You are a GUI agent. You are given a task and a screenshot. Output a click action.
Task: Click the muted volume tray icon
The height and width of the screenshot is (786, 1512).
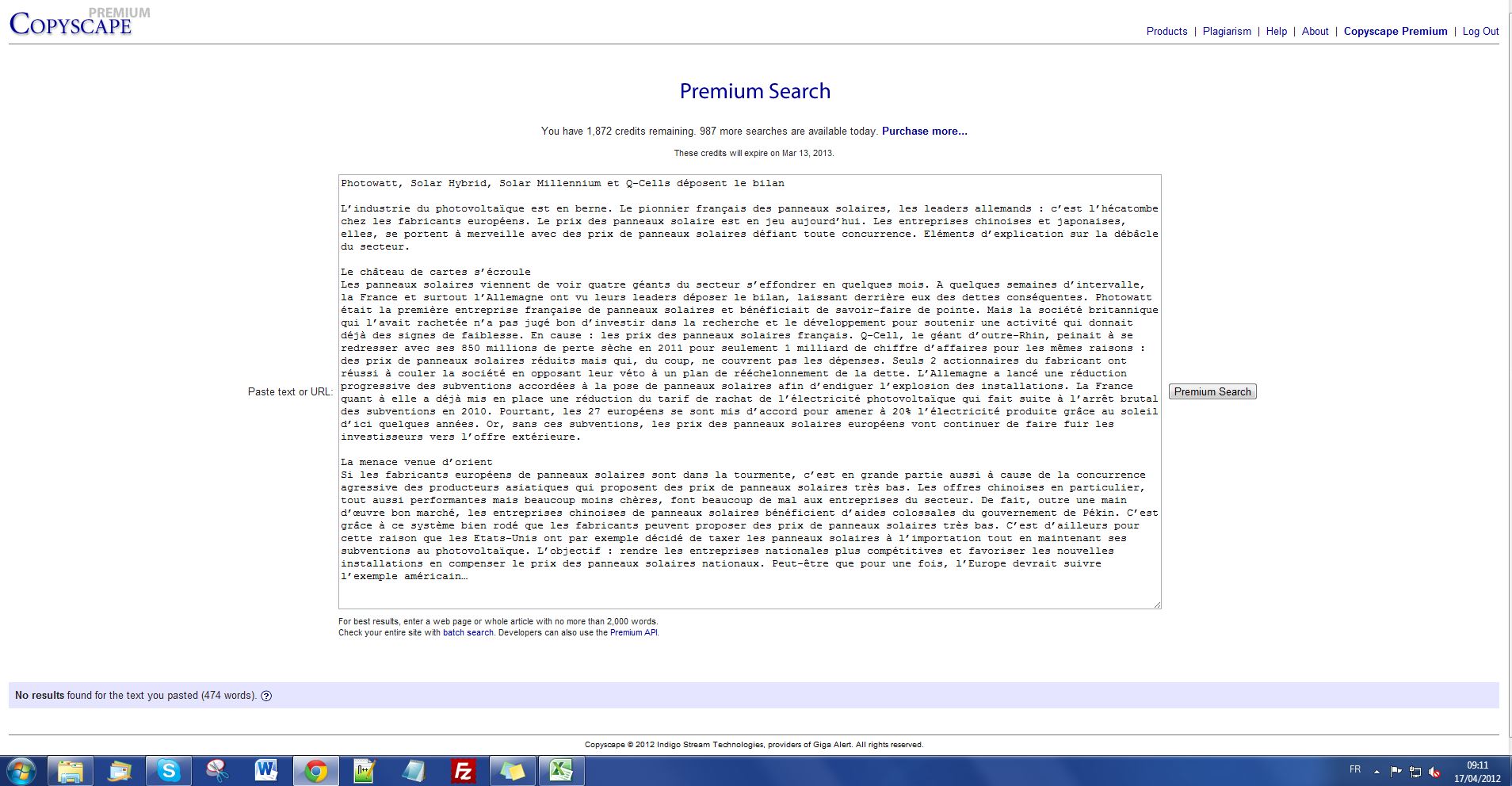(1434, 772)
